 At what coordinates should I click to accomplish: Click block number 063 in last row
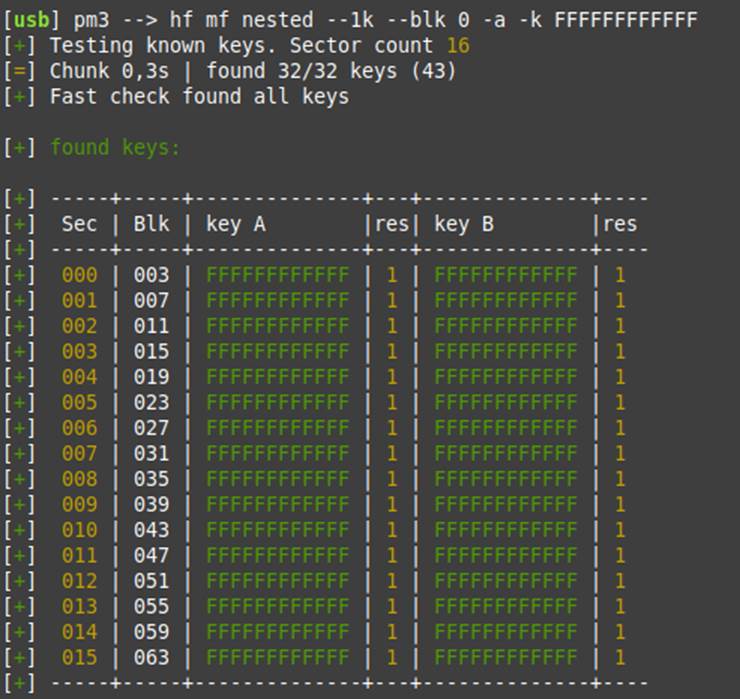151,657
